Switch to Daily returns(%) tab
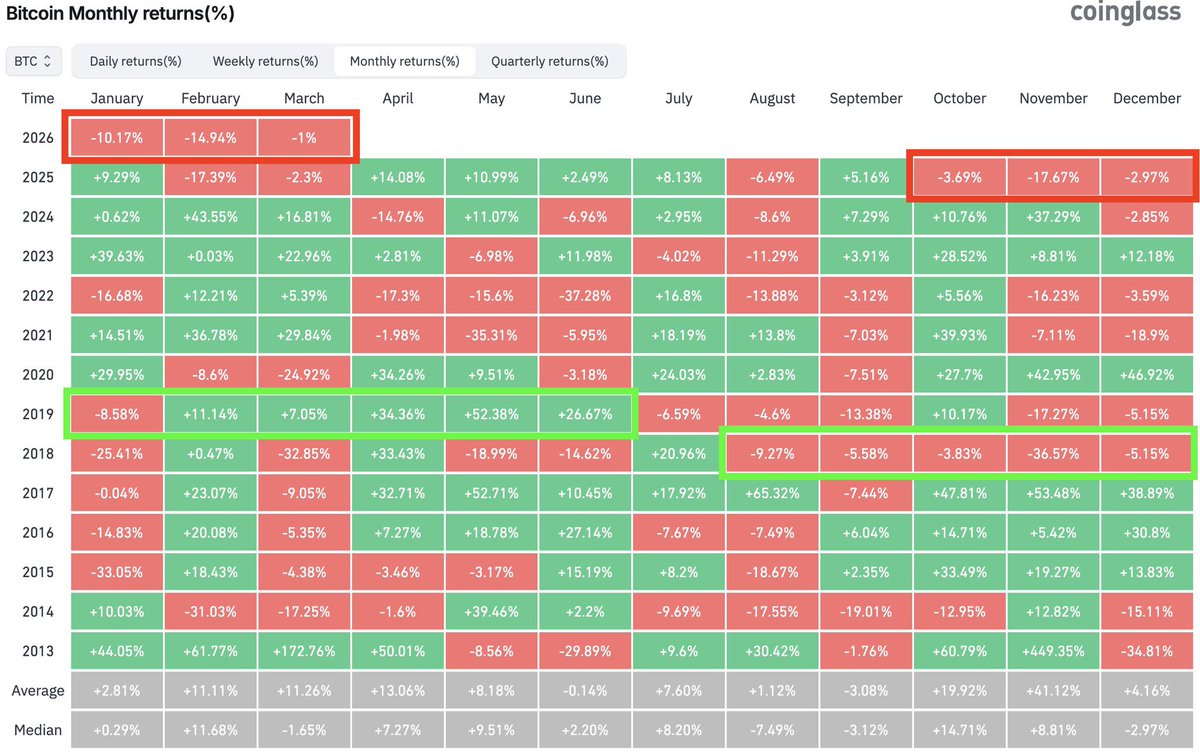The width and height of the screenshot is (1200, 753). (135, 61)
